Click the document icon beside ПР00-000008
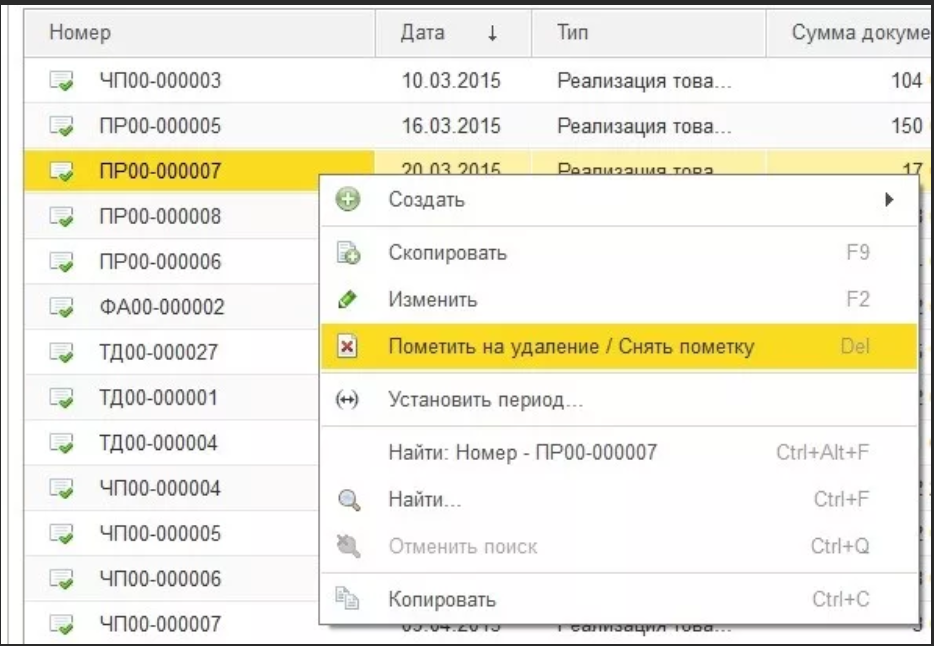The height and width of the screenshot is (646, 934). [61, 216]
